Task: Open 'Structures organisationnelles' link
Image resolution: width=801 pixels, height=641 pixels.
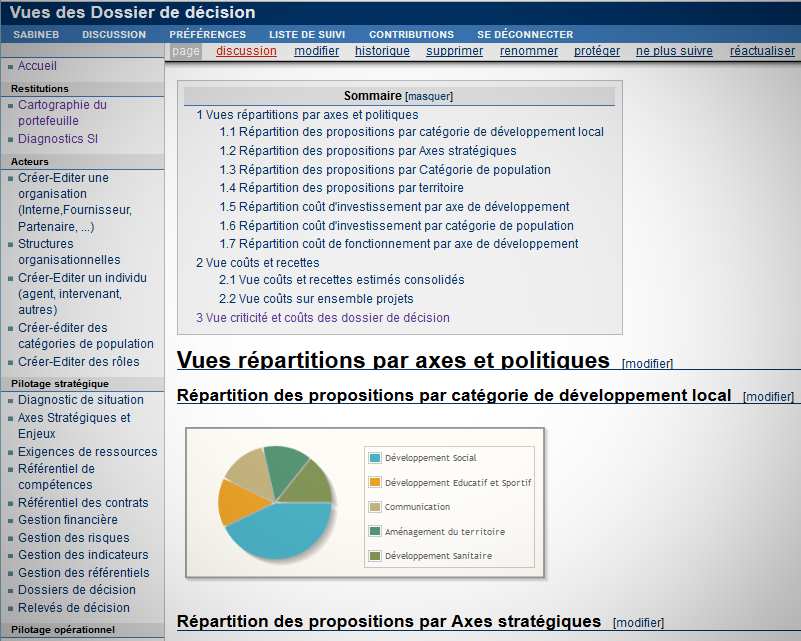Action: pos(69,252)
